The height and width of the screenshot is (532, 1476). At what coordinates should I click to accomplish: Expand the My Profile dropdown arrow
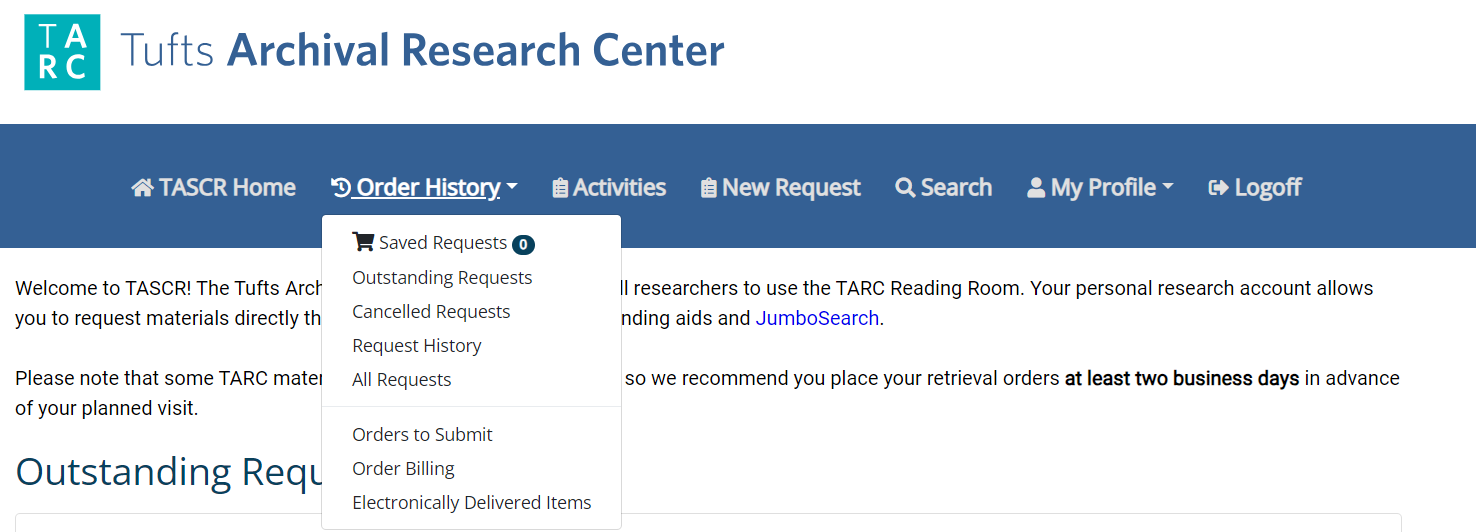(1167, 188)
